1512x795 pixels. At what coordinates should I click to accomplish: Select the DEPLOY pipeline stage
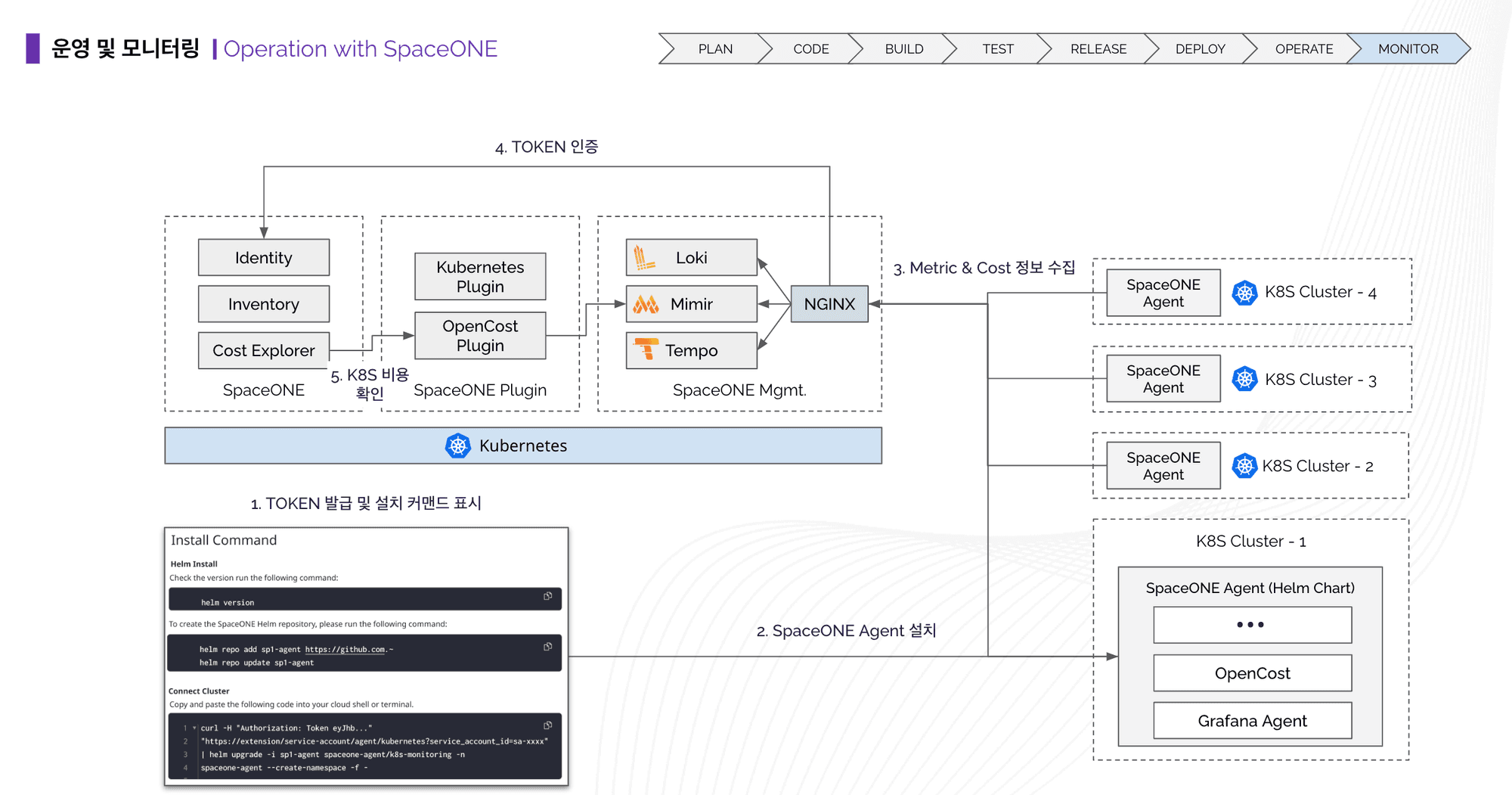1200,48
